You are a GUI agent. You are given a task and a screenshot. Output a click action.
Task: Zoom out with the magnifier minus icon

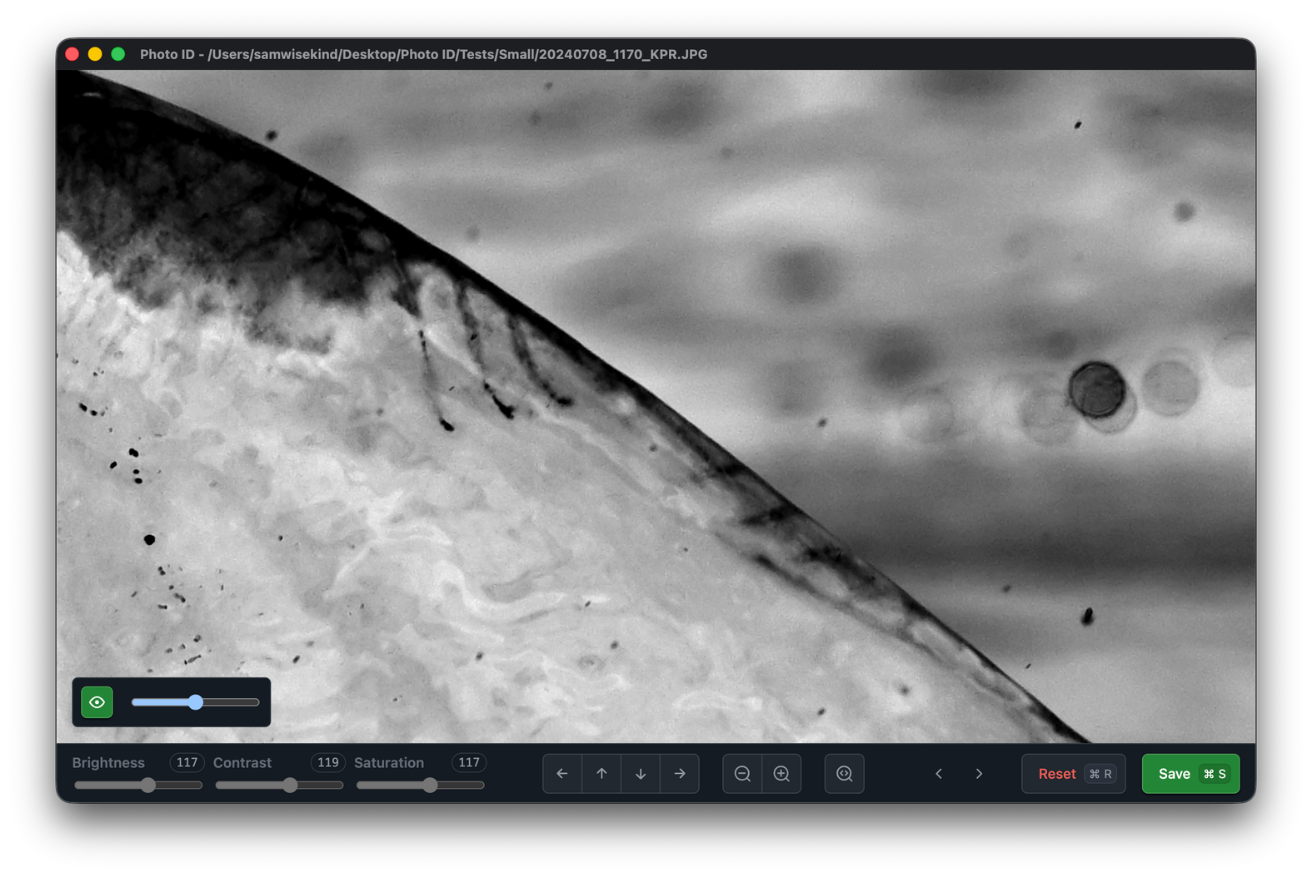(742, 773)
